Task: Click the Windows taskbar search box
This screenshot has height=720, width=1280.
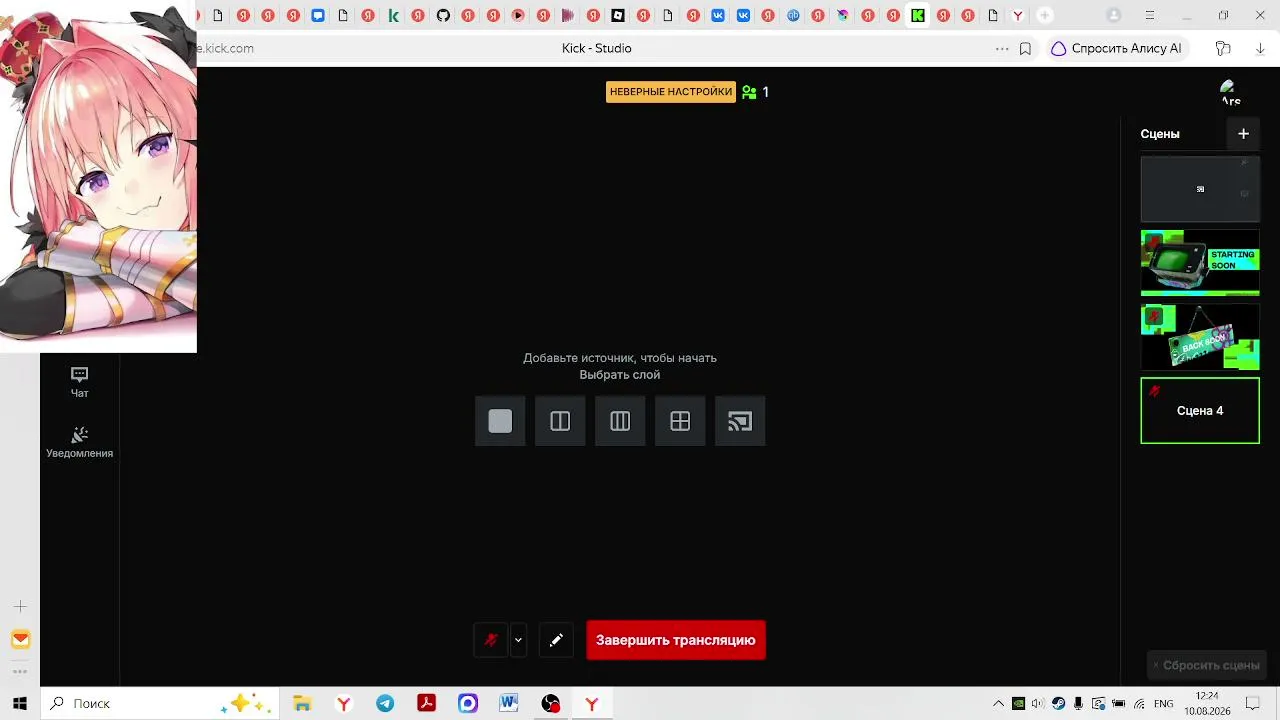Action: [x=158, y=704]
